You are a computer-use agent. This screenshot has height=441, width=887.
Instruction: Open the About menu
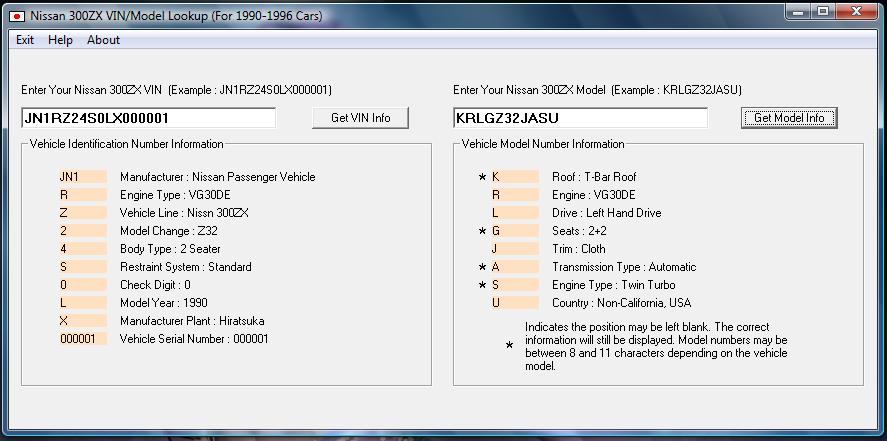coord(104,40)
